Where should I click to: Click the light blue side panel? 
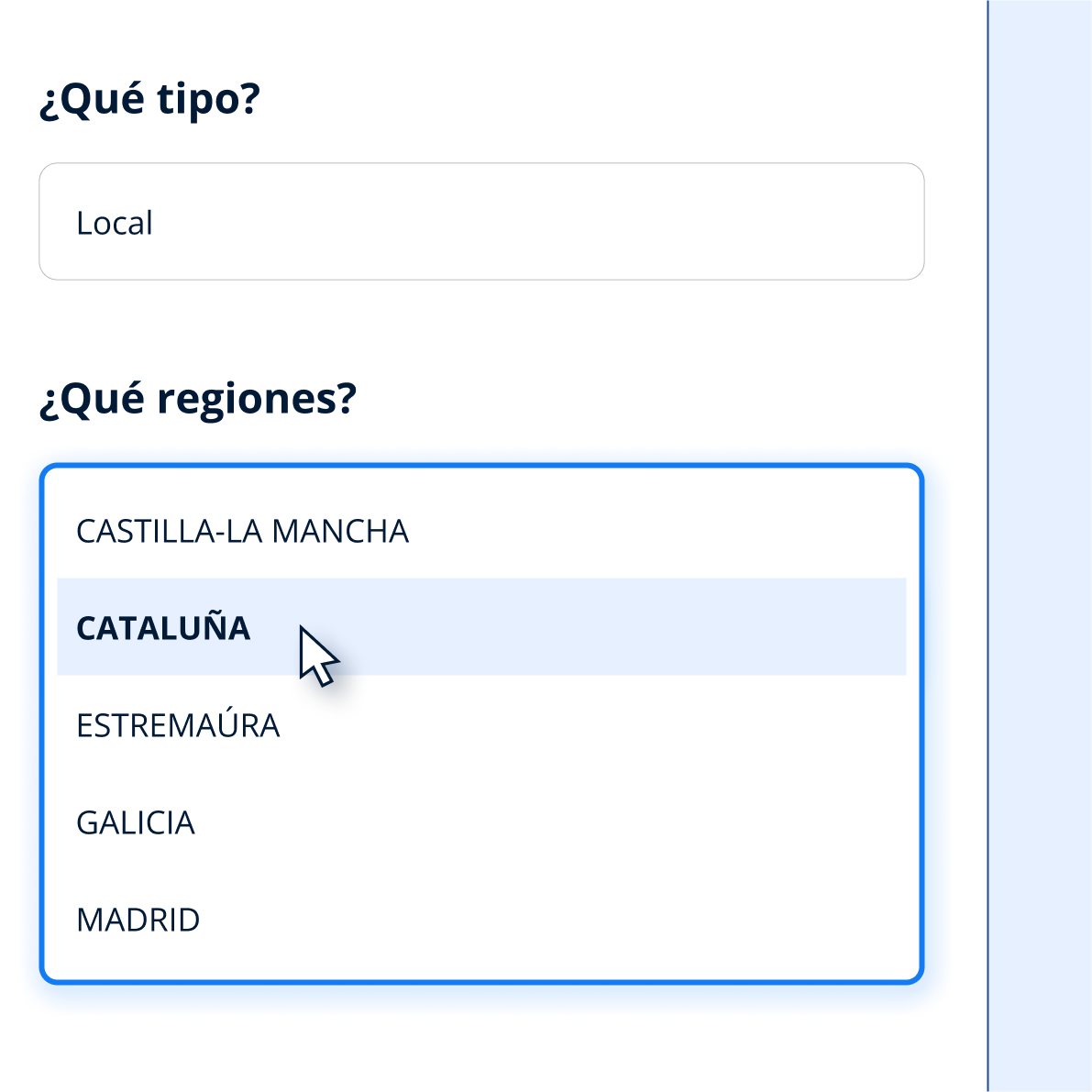[x=1042, y=550]
